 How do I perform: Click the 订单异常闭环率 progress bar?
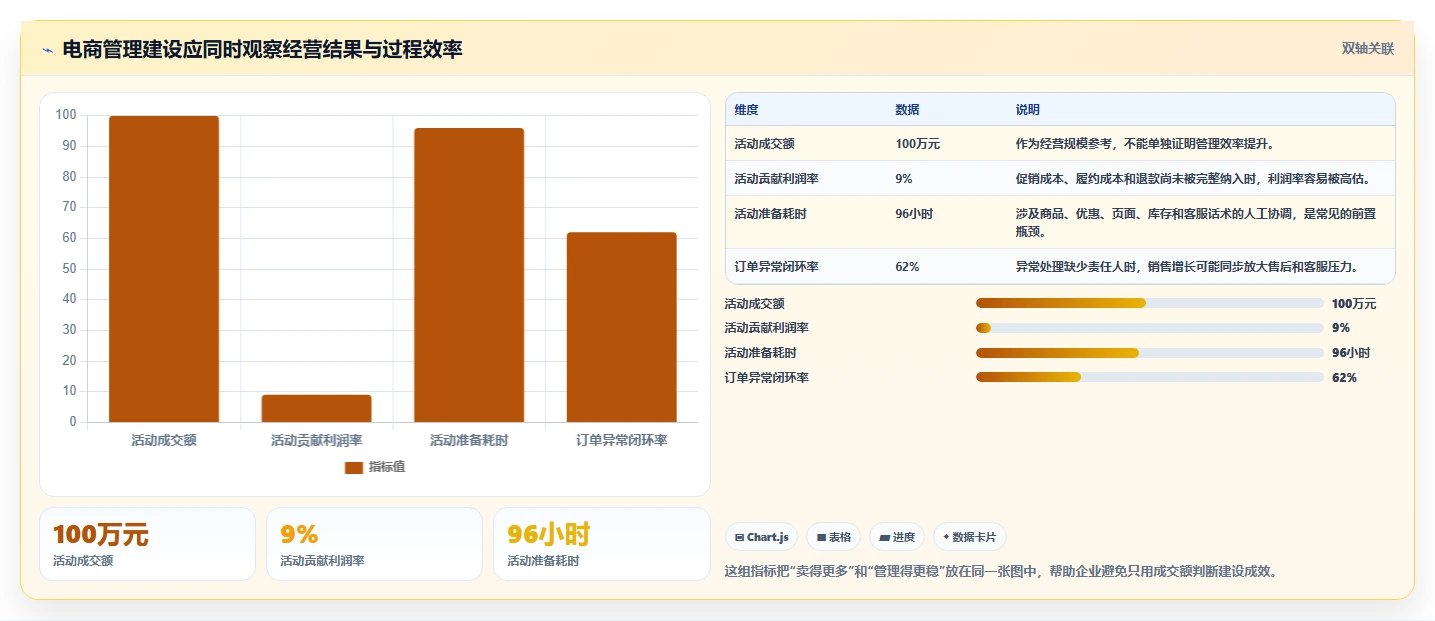coord(1150,377)
